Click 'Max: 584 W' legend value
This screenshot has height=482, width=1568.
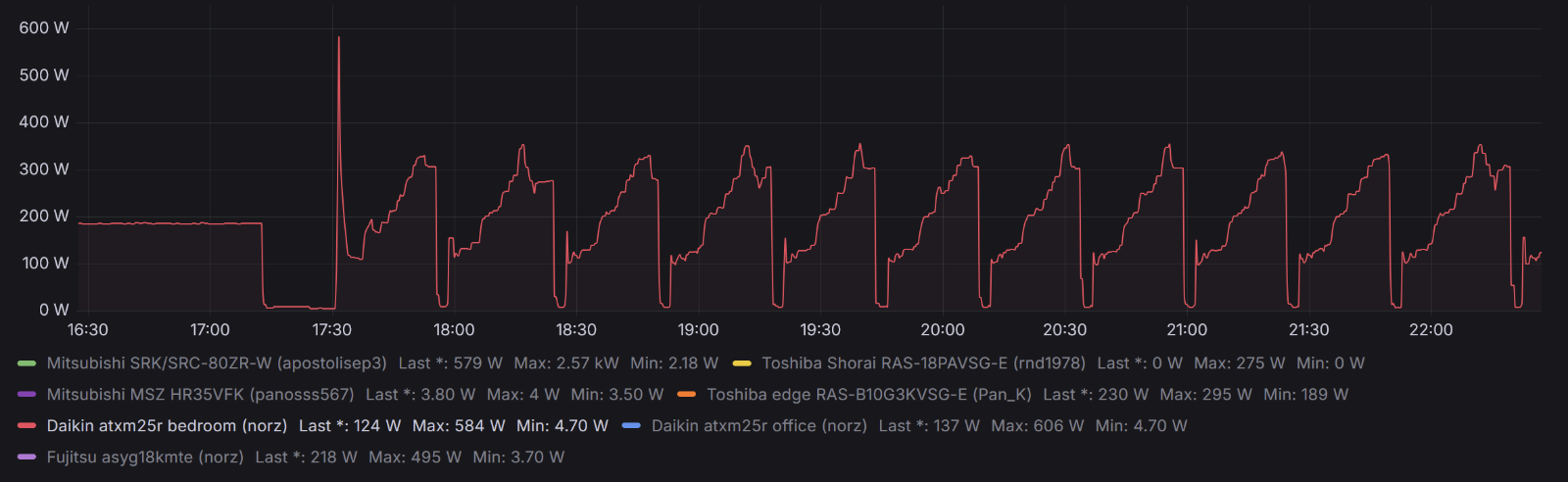pyautogui.click(x=459, y=426)
